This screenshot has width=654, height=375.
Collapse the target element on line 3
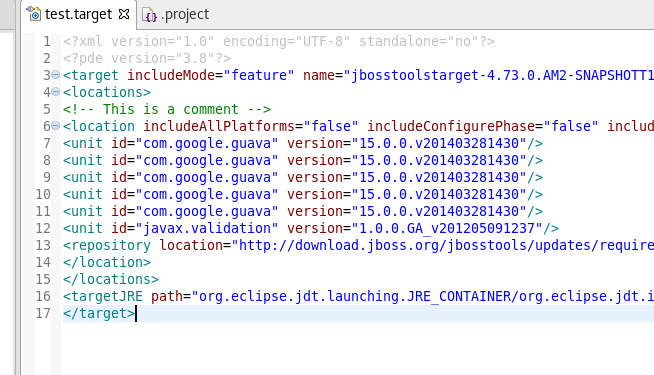(55, 76)
